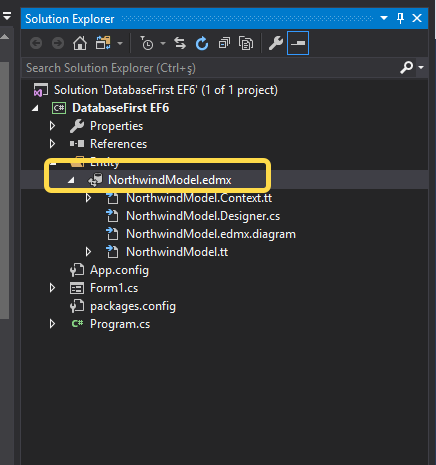436x465 pixels.
Task: Click the App.config file icon
Action: (x=77, y=270)
